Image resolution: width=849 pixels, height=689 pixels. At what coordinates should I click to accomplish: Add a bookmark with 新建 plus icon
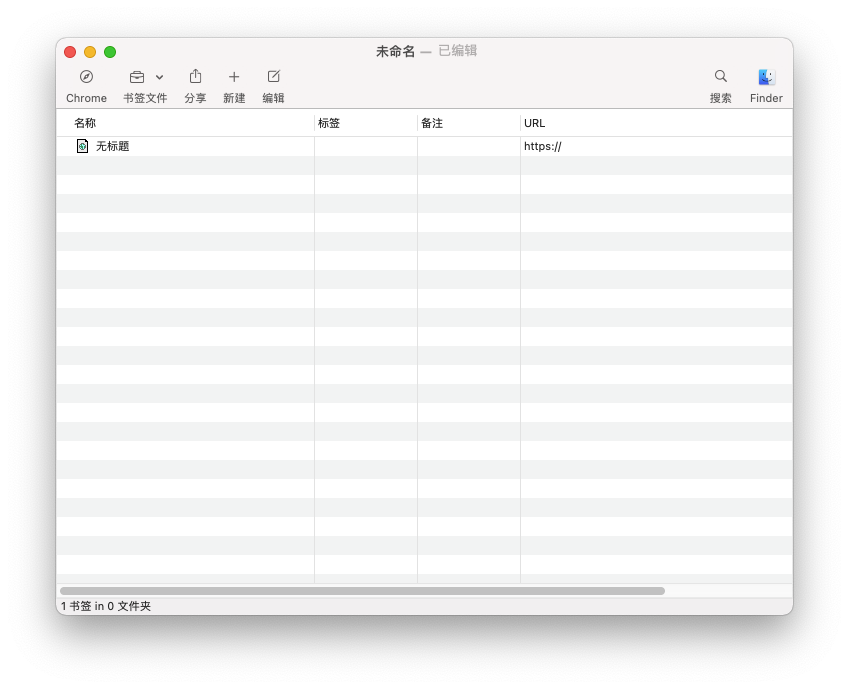click(x=234, y=77)
